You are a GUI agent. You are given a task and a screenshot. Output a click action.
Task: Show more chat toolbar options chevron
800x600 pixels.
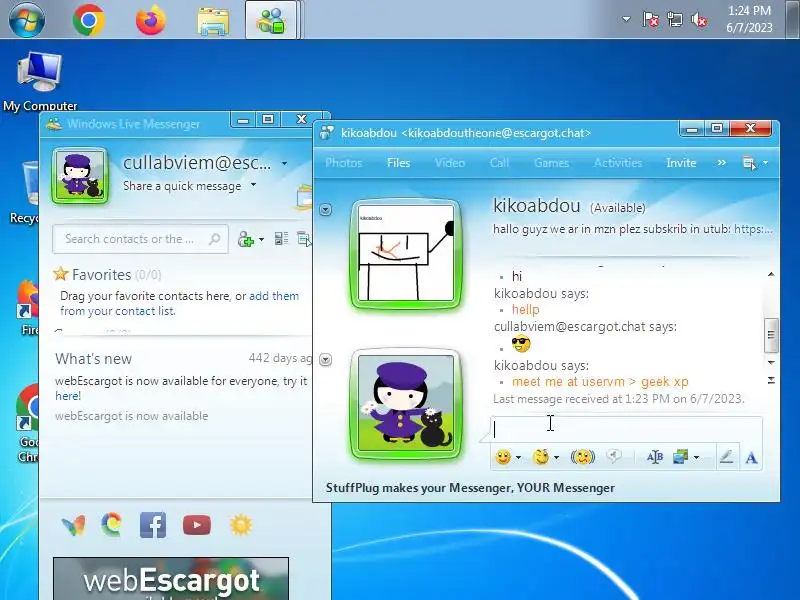(x=721, y=163)
